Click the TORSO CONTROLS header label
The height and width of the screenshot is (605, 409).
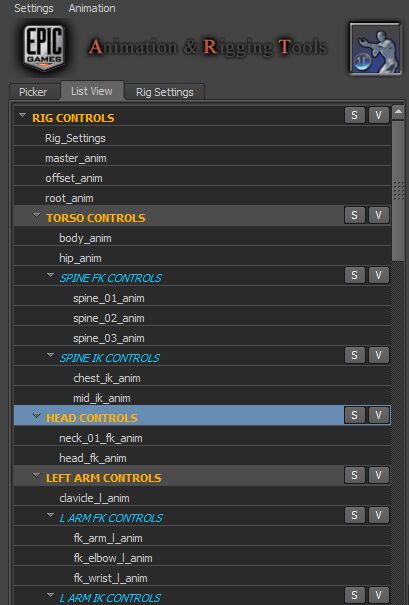pyautogui.click(x=96, y=218)
